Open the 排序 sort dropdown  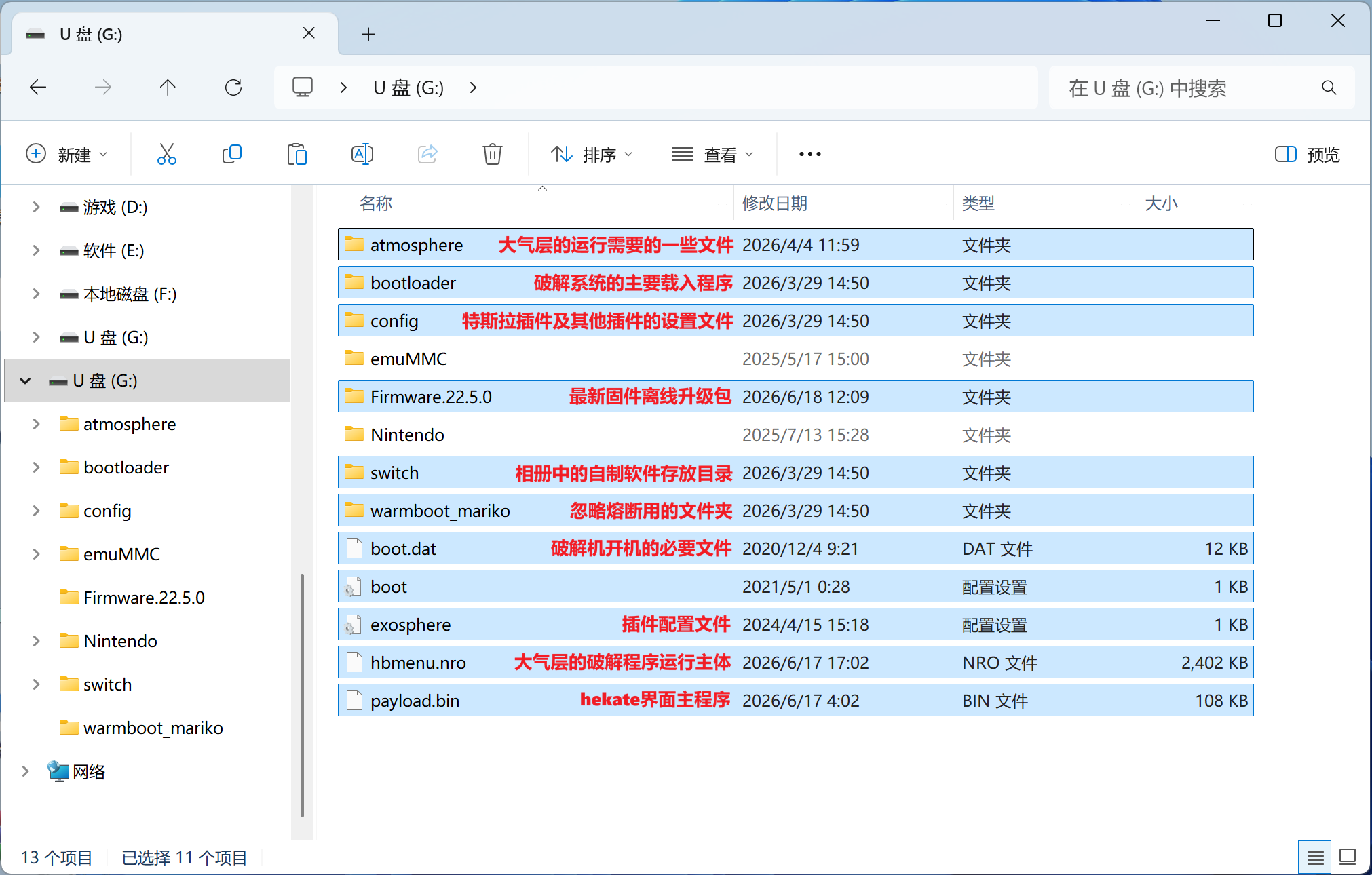tap(592, 155)
